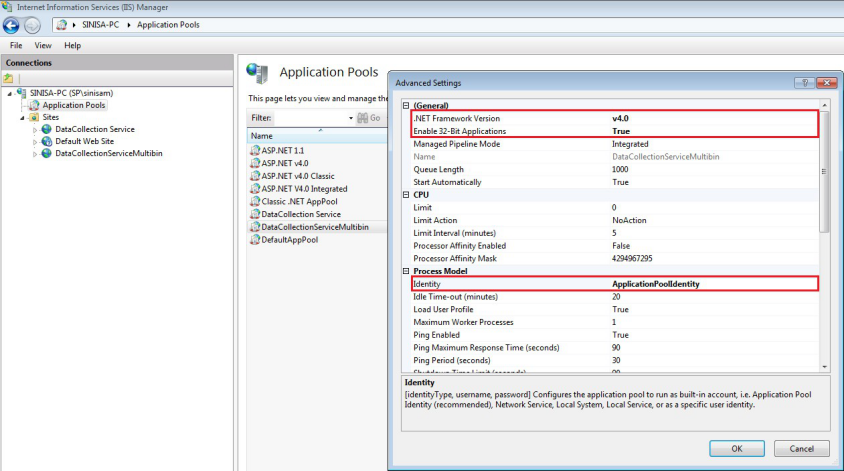
Task: Cancel the Advanced Settings dialog
Action: coord(801,448)
